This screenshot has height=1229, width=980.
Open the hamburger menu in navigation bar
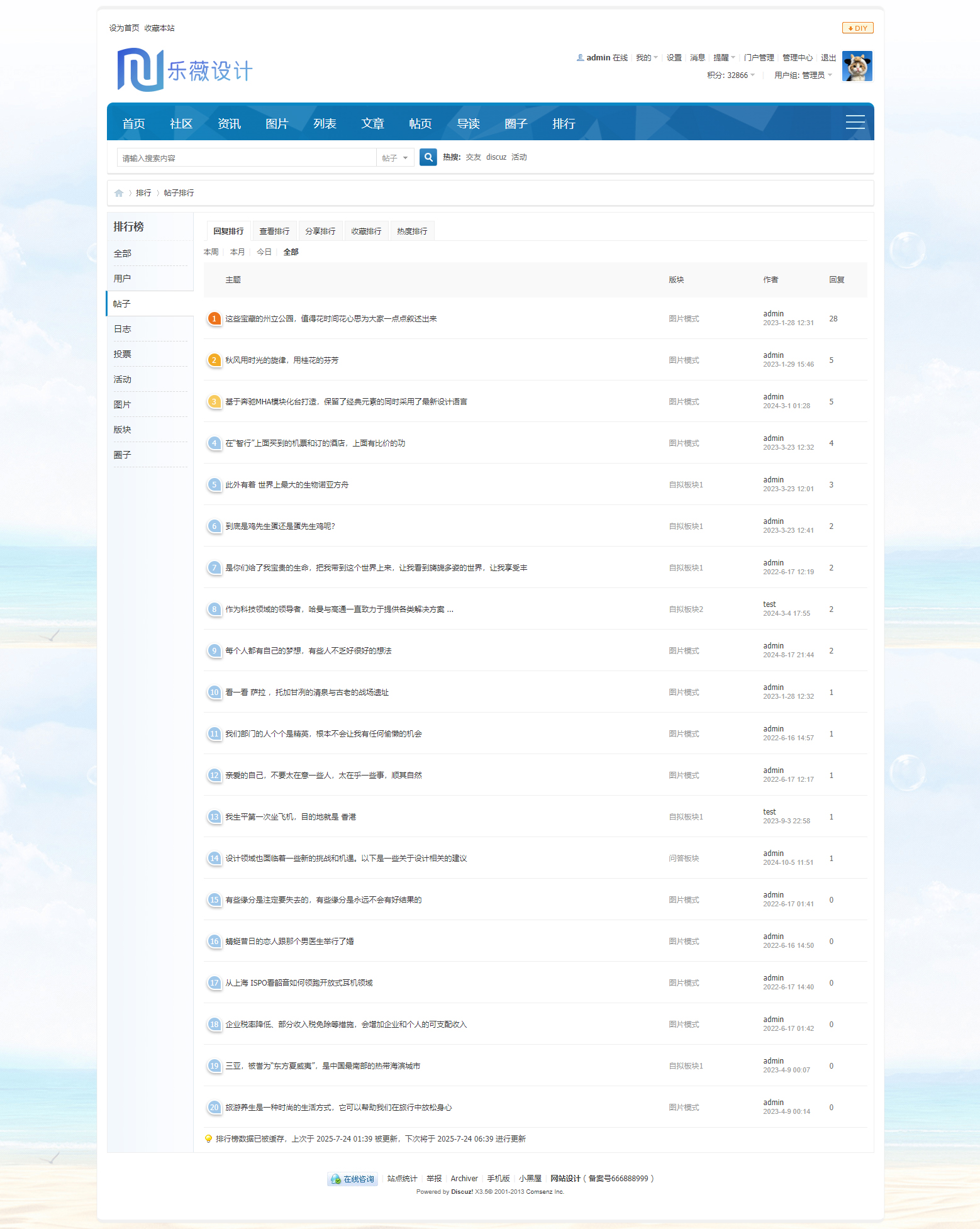(855, 122)
